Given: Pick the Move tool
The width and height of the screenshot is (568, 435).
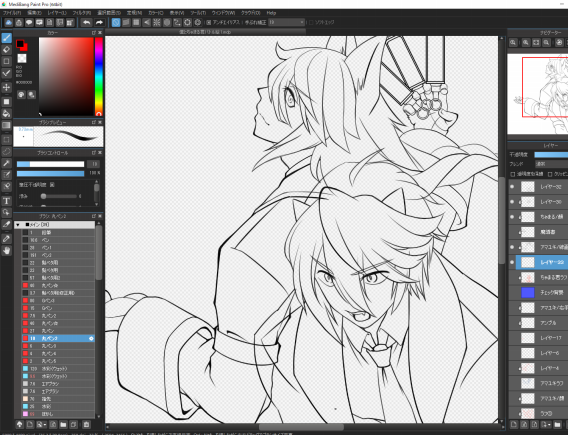Looking at the screenshot, I should click(7, 87).
